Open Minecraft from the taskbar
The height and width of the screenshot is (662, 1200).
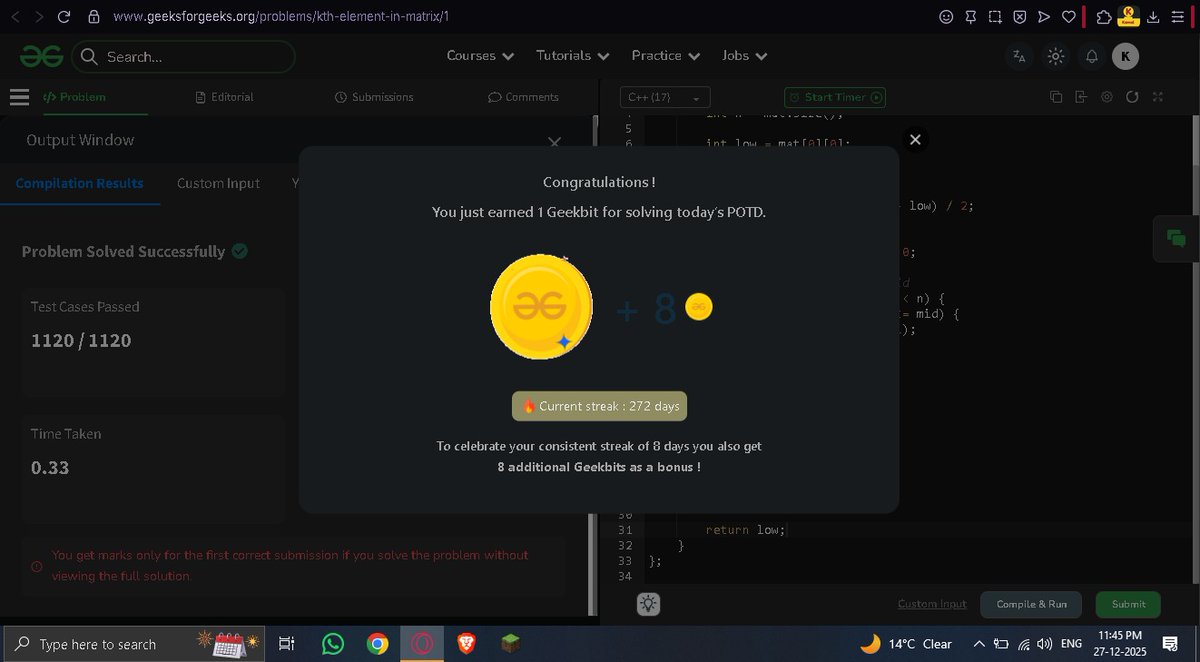pos(510,644)
